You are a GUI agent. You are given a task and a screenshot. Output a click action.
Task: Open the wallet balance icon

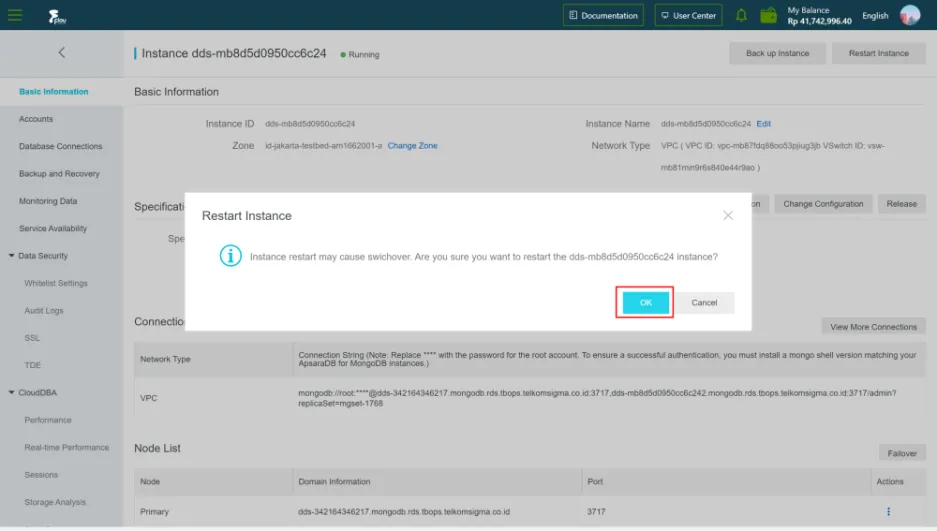click(x=768, y=15)
